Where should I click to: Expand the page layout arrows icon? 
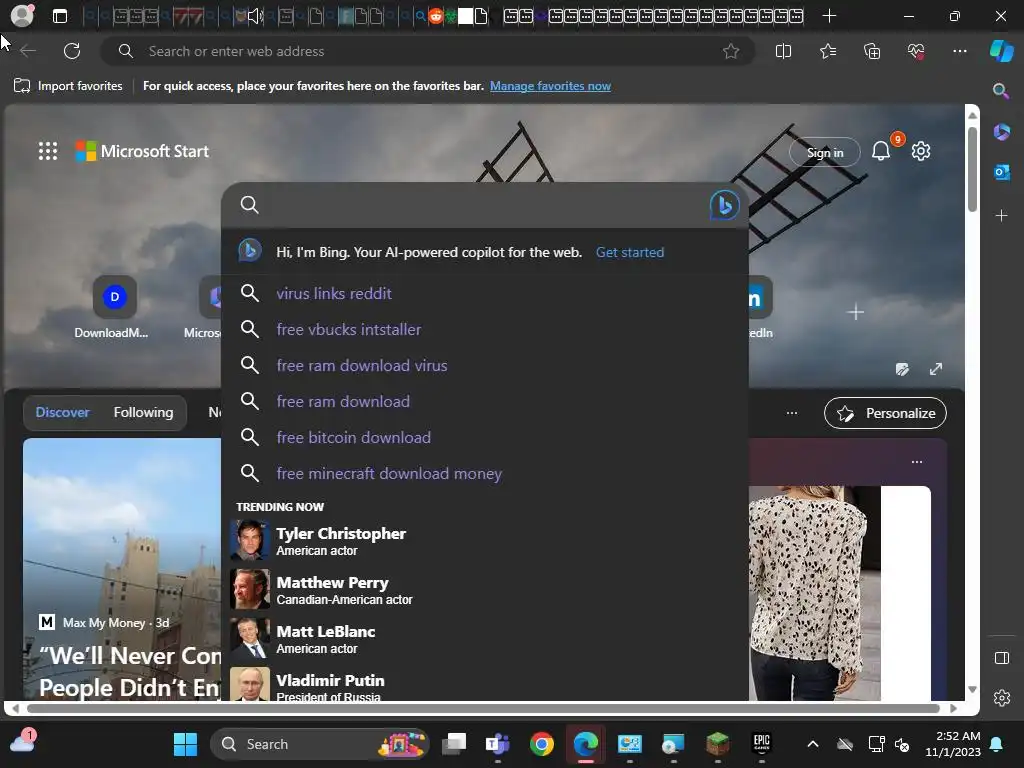(936, 370)
